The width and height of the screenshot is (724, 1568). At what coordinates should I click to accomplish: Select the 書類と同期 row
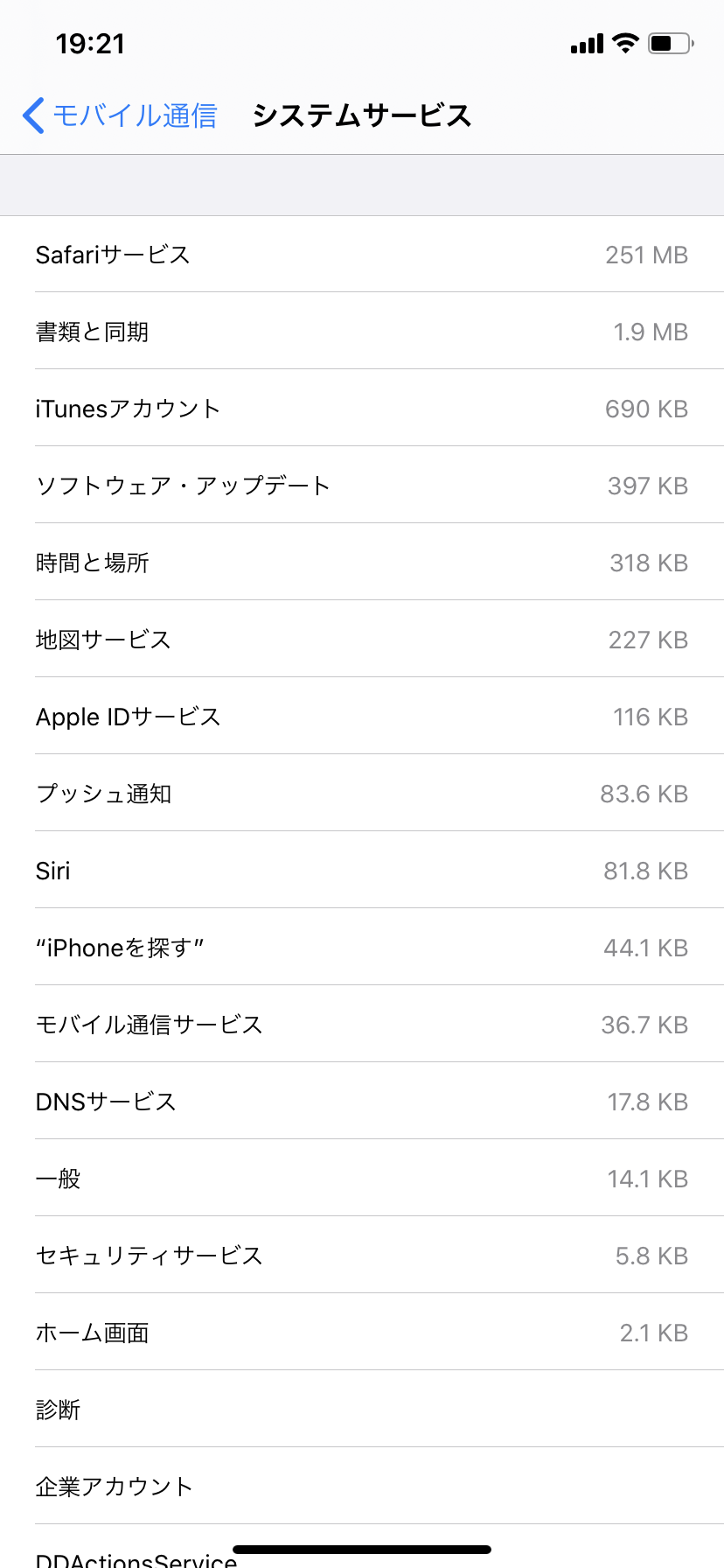pyautogui.click(x=362, y=332)
